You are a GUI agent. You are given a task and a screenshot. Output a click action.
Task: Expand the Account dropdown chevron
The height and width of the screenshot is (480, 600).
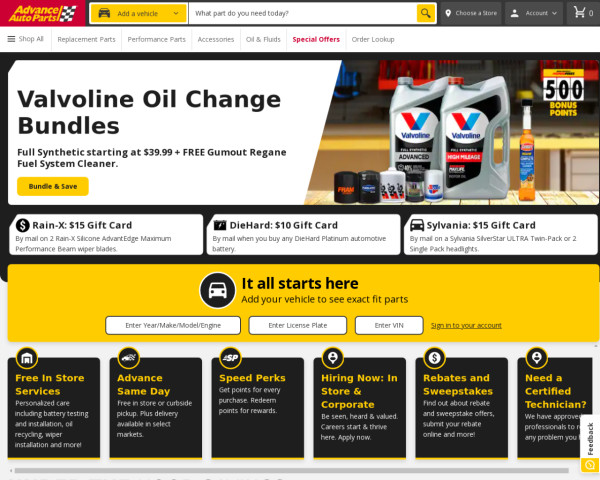(554, 13)
